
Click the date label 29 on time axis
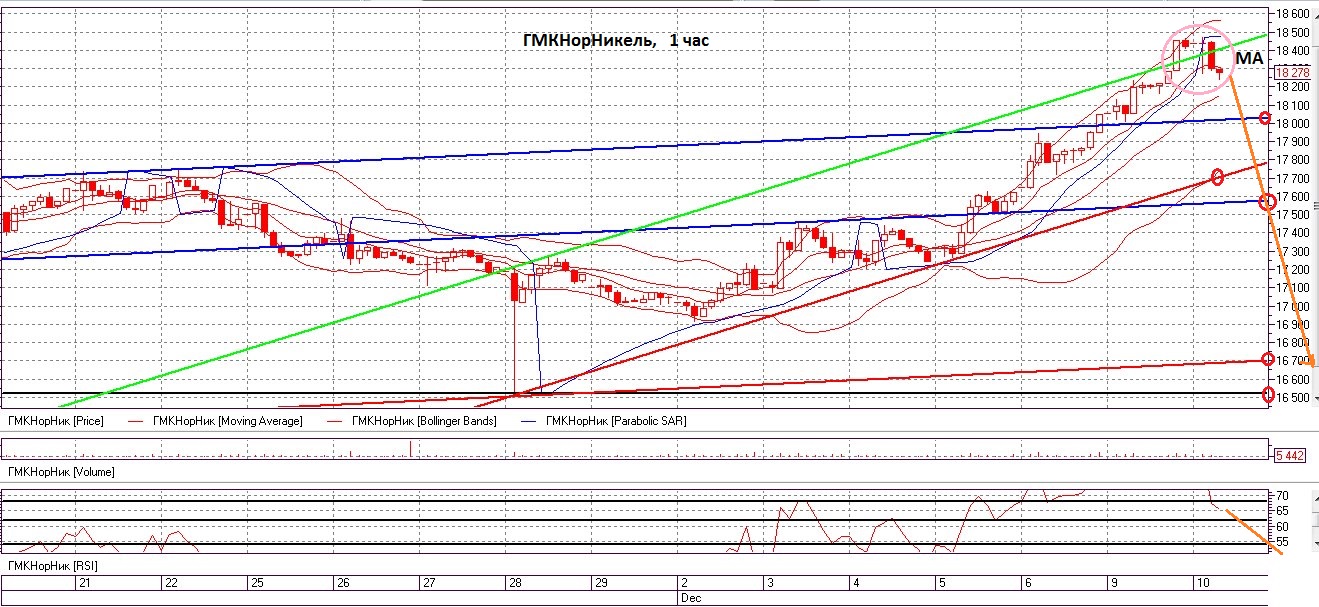(601, 582)
